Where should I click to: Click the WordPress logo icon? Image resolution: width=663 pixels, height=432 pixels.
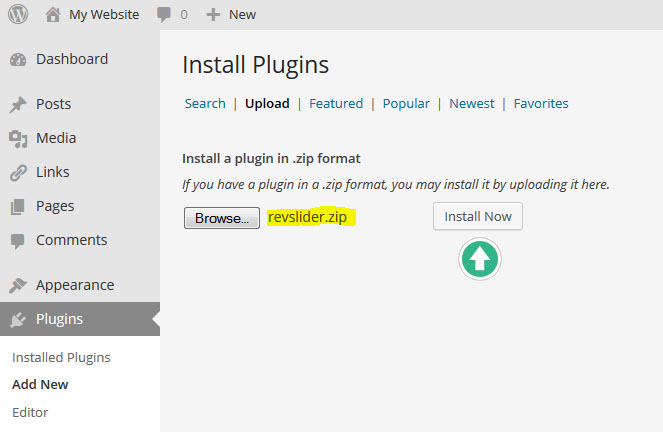pos(18,14)
